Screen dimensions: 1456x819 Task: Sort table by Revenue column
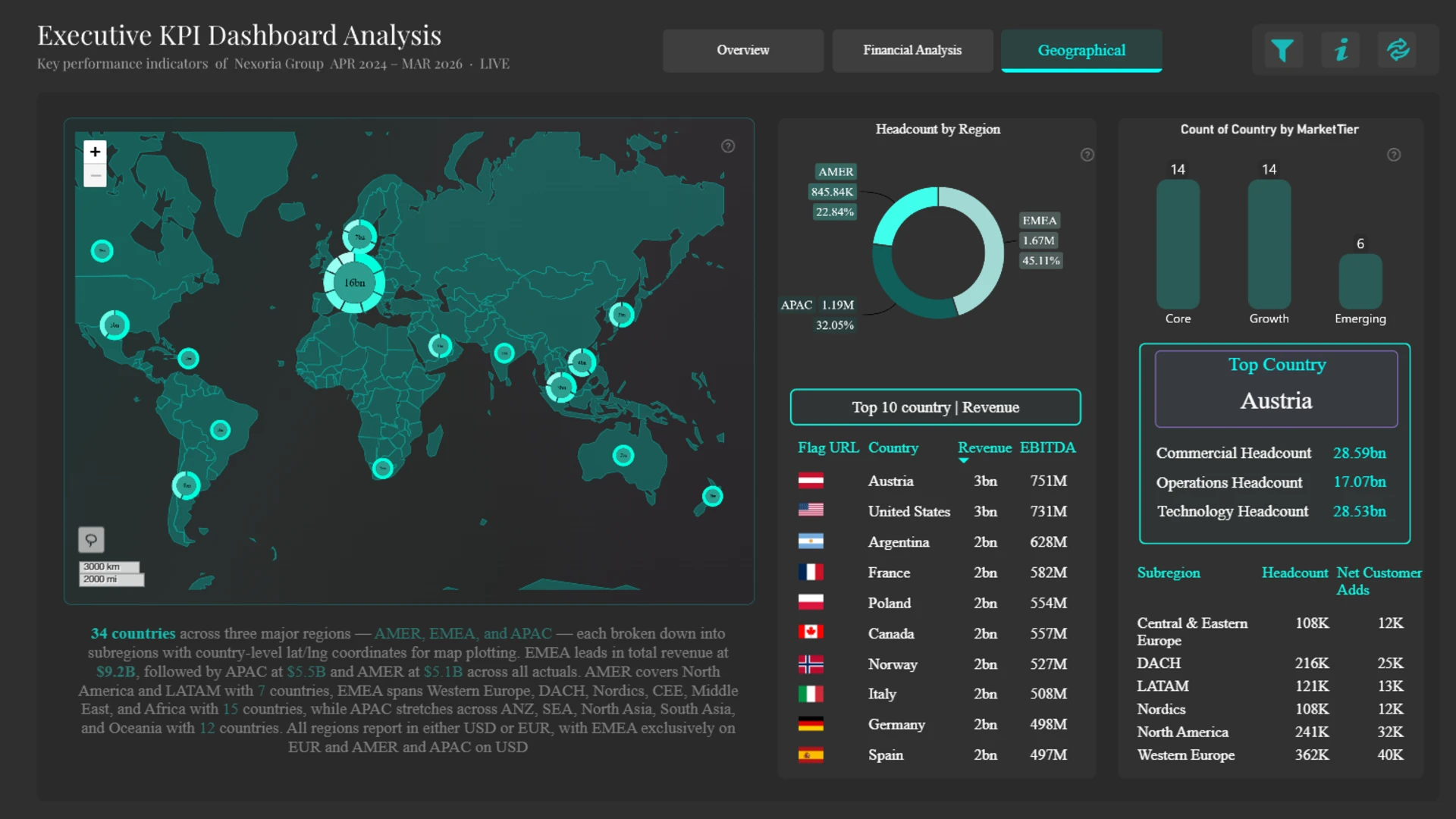(984, 448)
